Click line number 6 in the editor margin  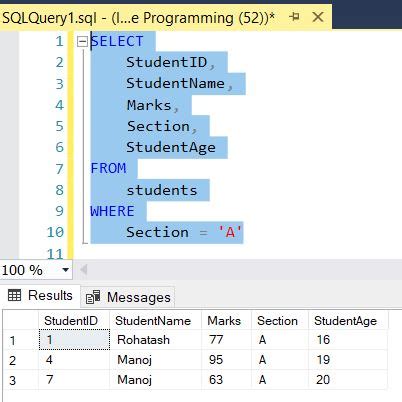(x=59, y=147)
